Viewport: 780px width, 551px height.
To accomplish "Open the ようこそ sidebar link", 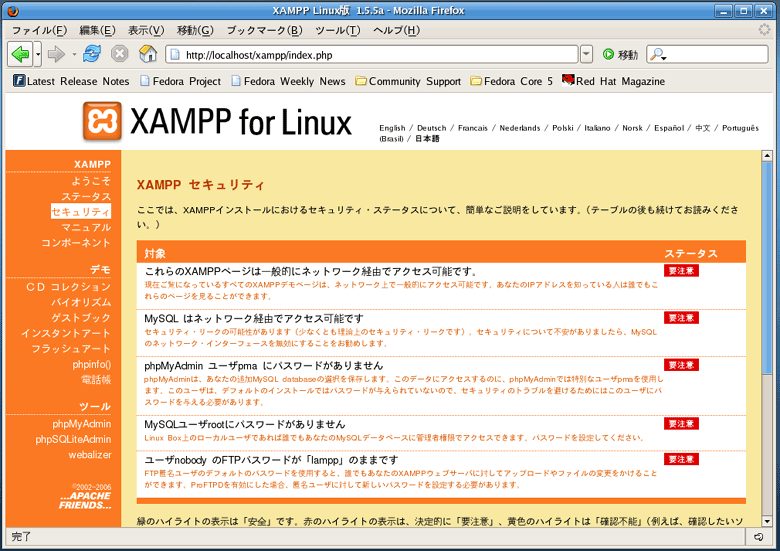I will coord(91,181).
